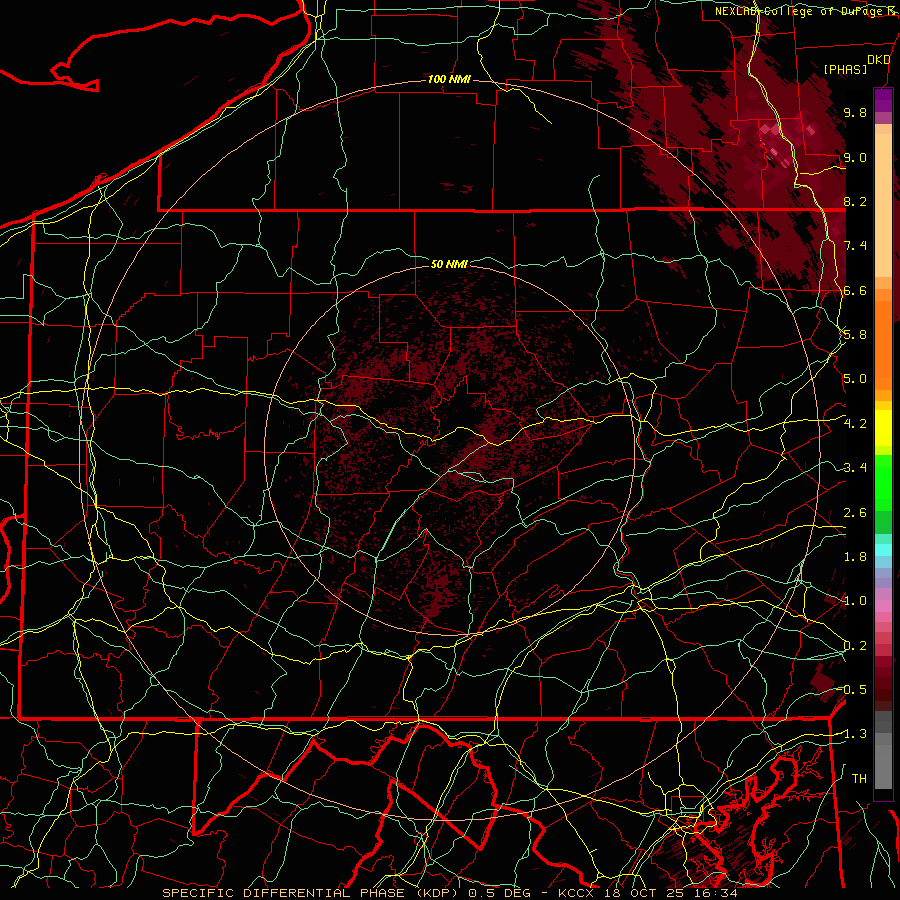This screenshot has height=900, width=900.
Task: Click the 4.2 legend scale value
Action: [x=855, y=424]
